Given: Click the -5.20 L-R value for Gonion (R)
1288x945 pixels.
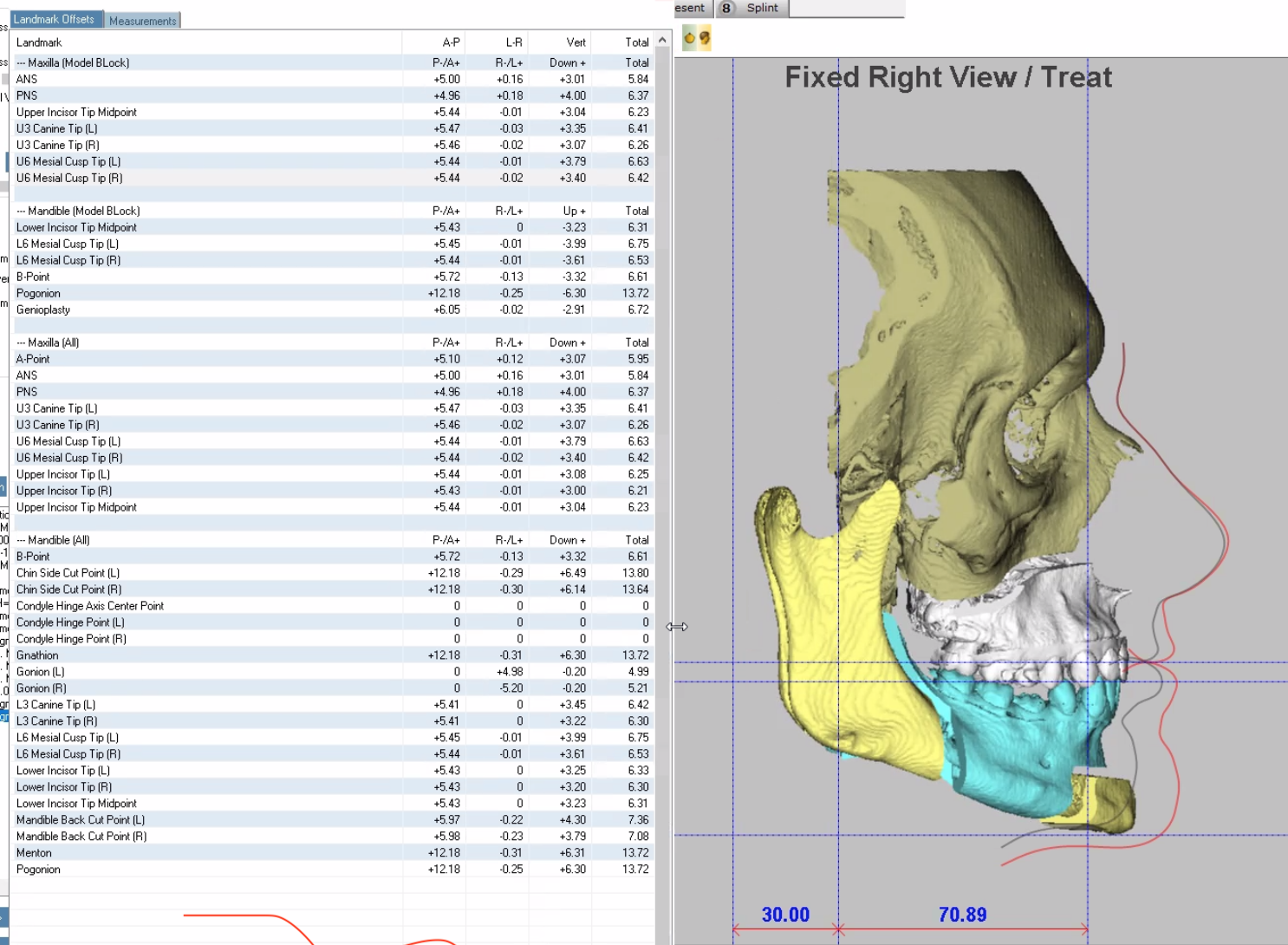Looking at the screenshot, I should click(x=511, y=688).
